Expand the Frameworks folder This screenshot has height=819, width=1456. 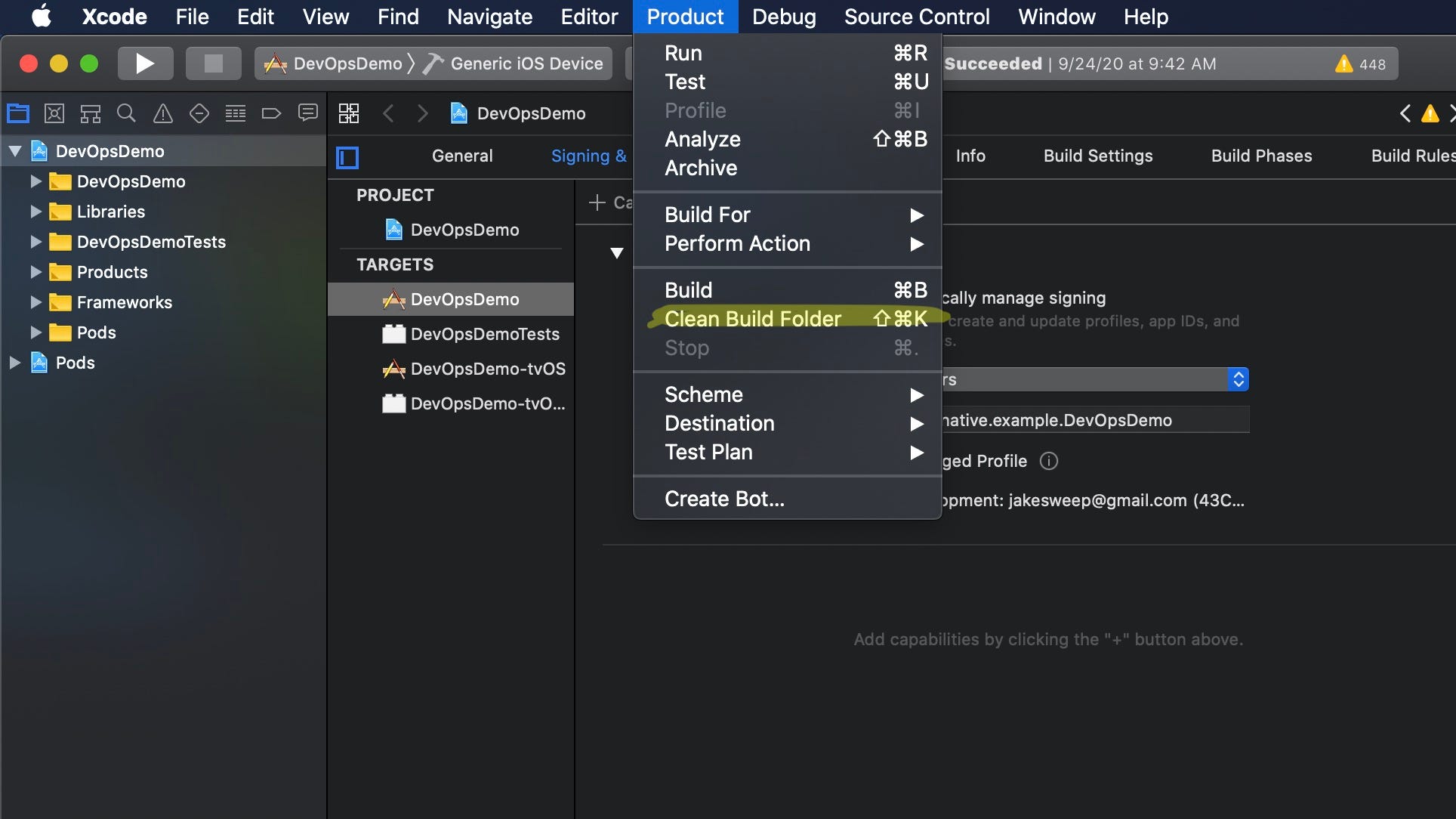click(x=34, y=302)
